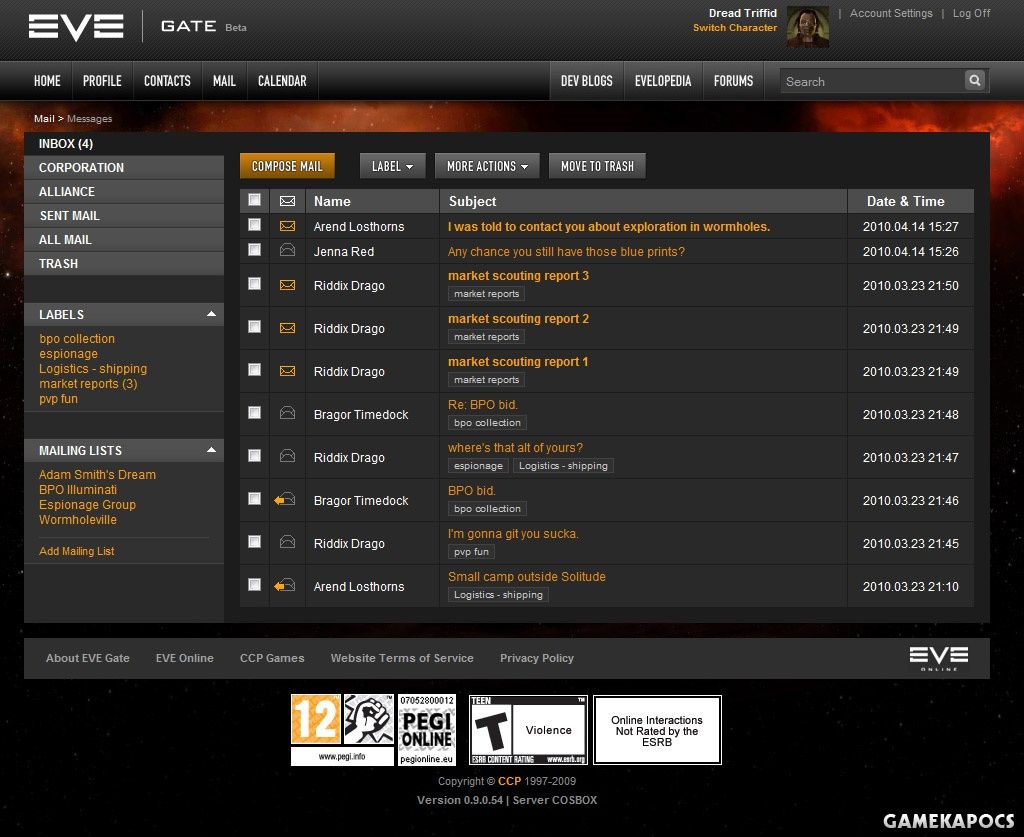Image resolution: width=1024 pixels, height=837 pixels.
Task: Click replied arrow icon for BPO bid mail
Action: [285, 499]
